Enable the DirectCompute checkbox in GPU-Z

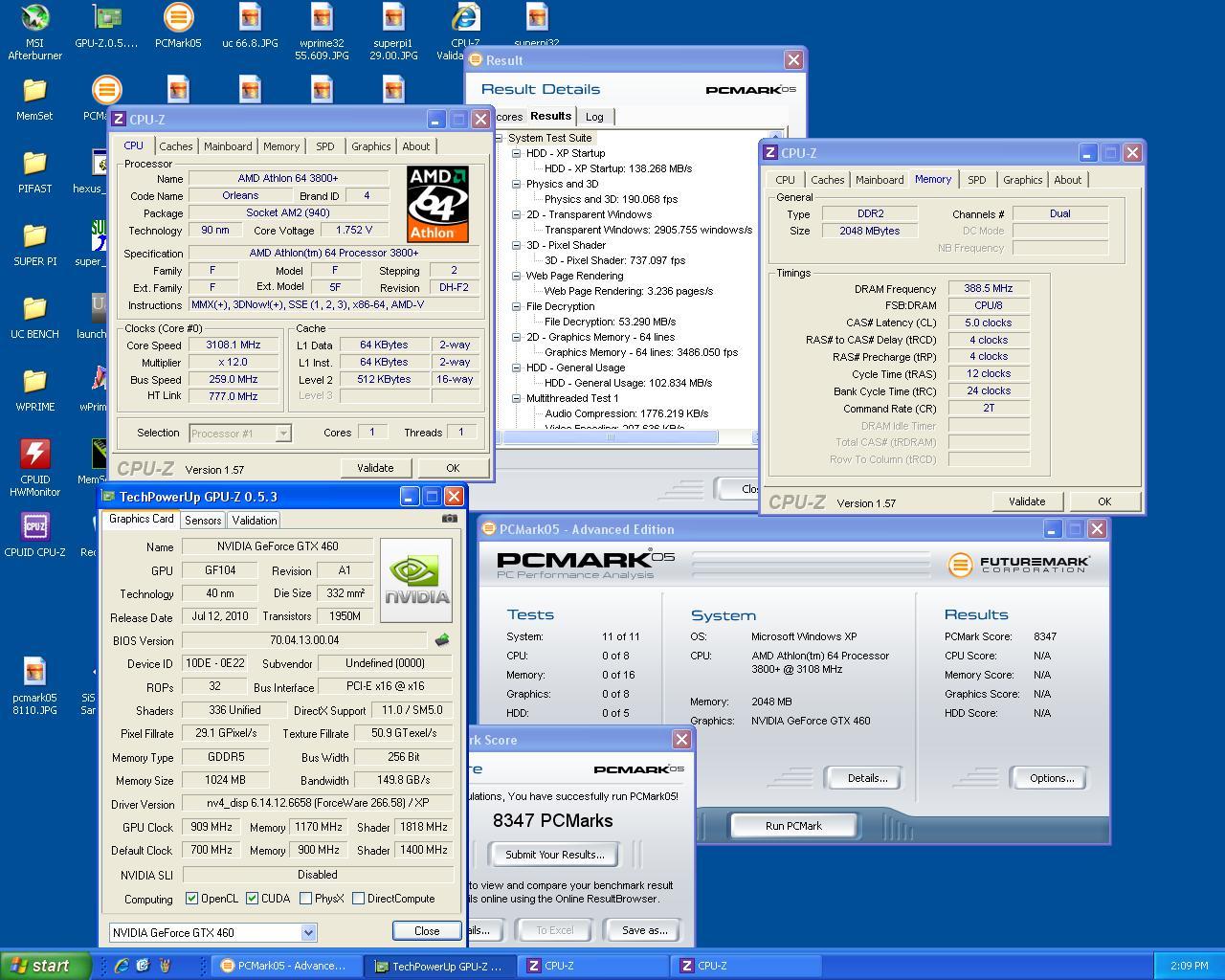point(358,899)
